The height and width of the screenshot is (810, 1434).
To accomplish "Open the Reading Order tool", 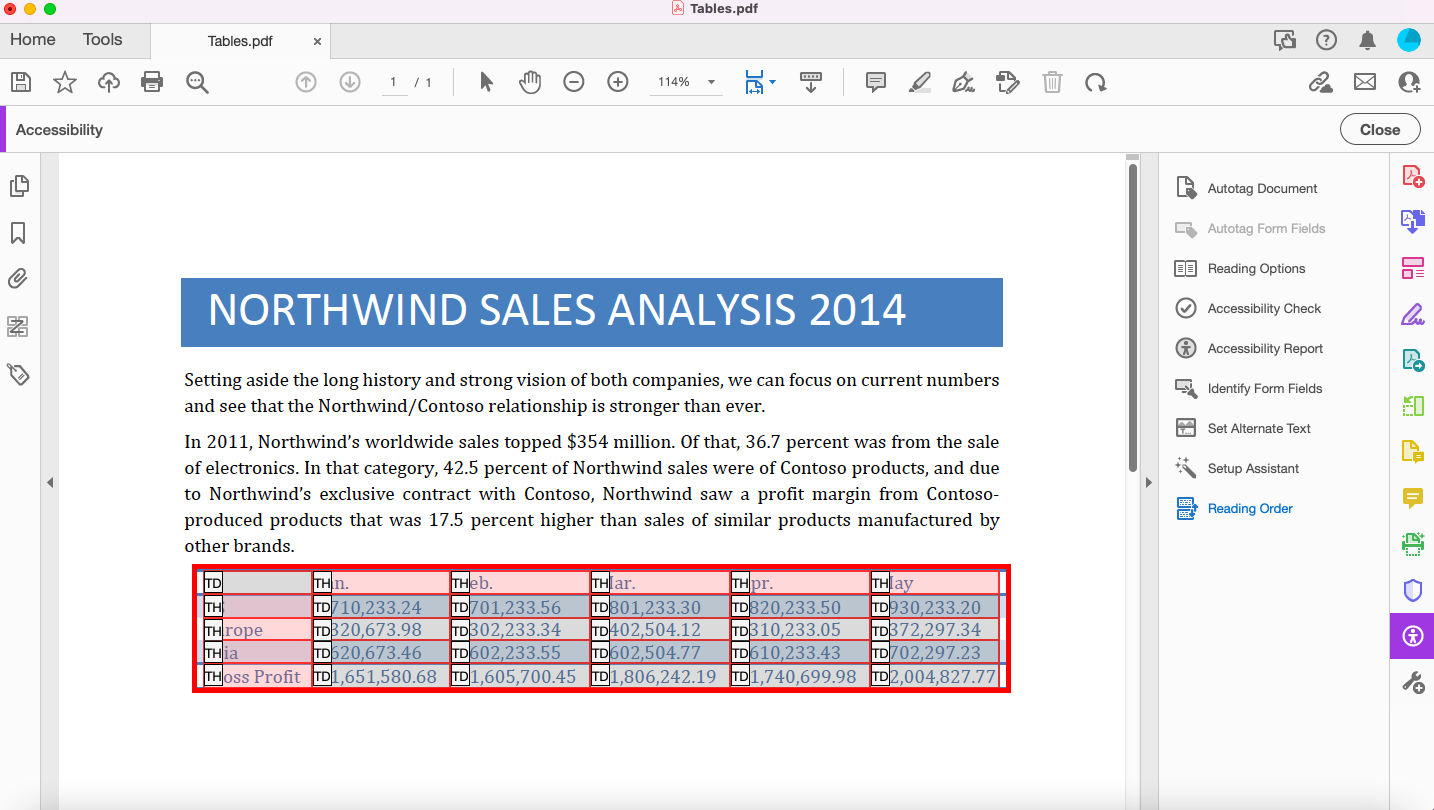I will tap(1234, 508).
